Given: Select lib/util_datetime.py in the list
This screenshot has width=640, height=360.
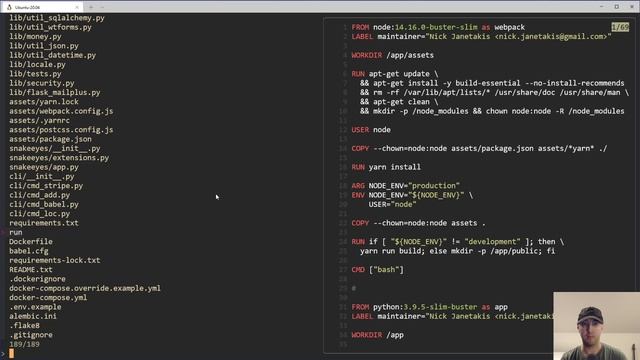Looking at the screenshot, I should (53, 55).
